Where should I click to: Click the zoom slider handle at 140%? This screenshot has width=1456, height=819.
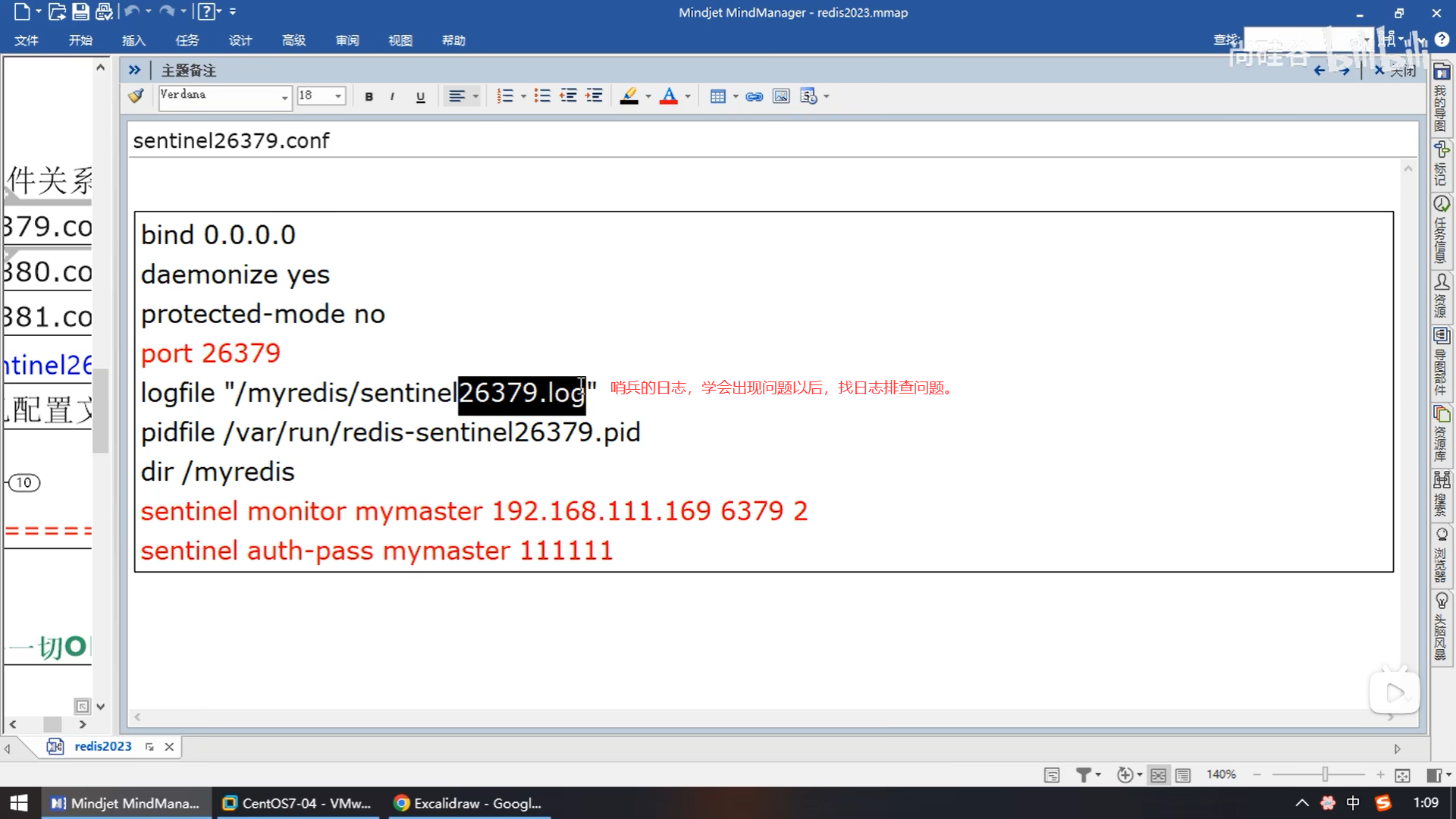coord(1325,774)
